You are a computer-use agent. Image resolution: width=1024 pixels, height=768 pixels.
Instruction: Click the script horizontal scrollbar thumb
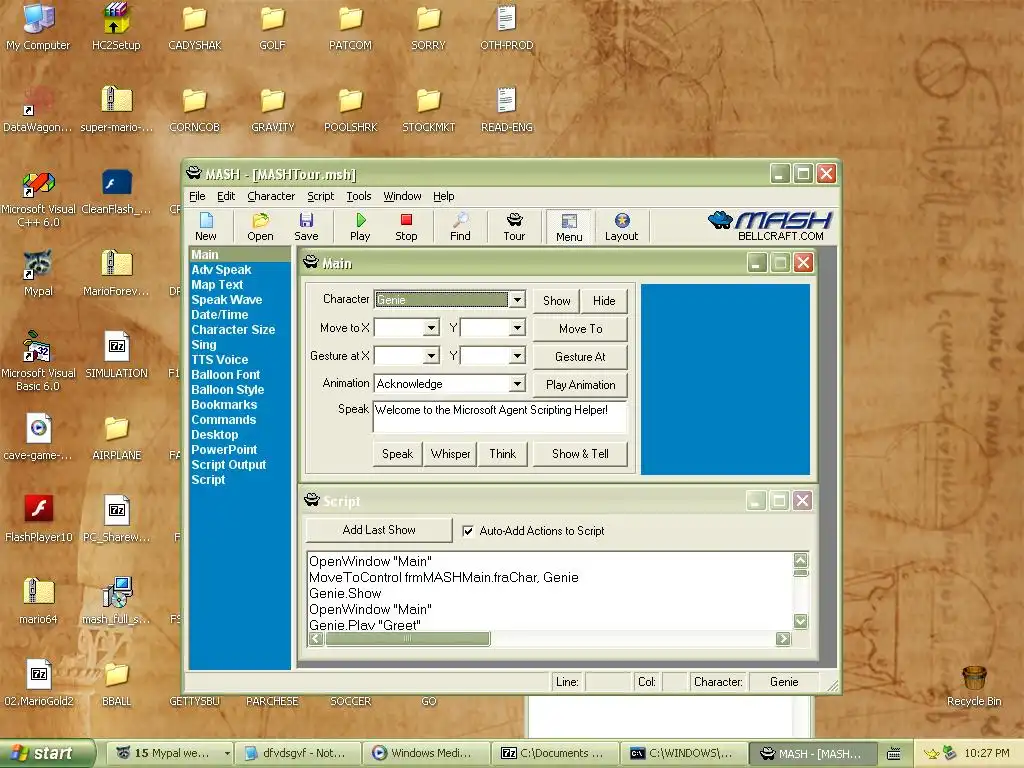408,639
